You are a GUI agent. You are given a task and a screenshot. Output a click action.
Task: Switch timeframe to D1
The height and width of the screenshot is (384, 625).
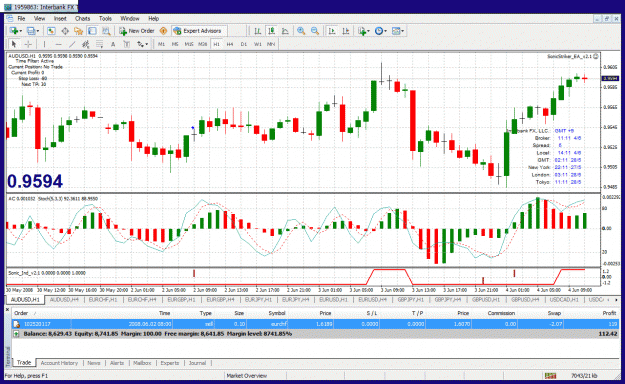click(244, 44)
